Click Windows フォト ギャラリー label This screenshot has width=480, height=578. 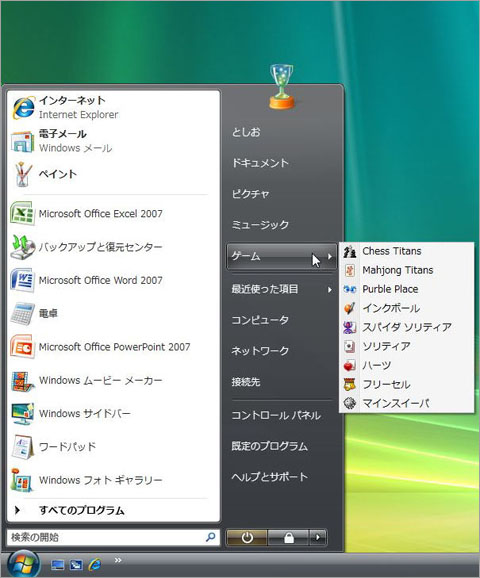click(x=101, y=480)
